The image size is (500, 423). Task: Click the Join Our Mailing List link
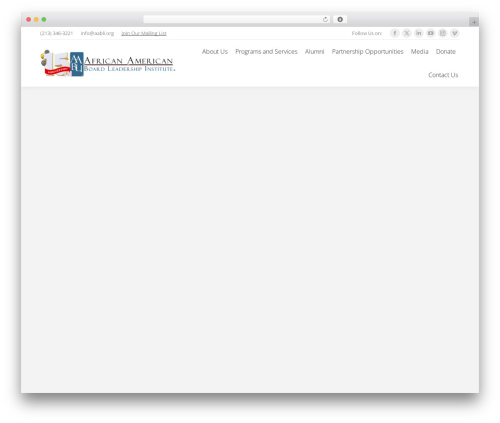tap(144, 33)
